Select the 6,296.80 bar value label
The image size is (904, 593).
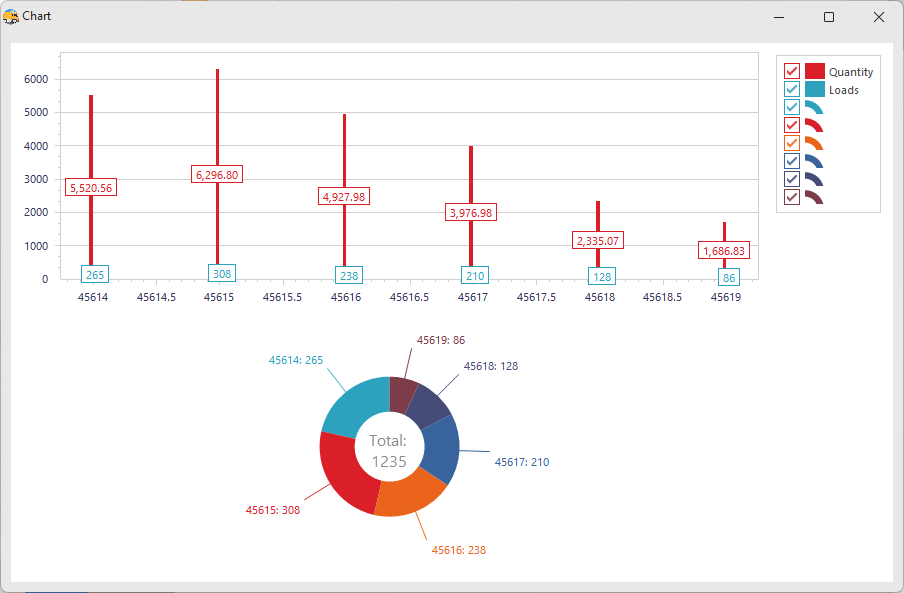(x=217, y=175)
